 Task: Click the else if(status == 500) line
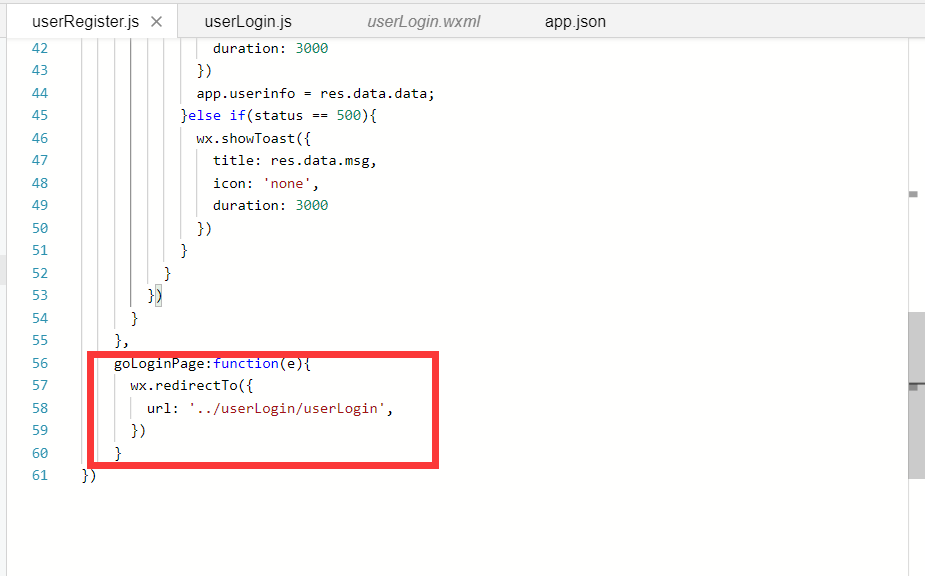tap(279, 116)
